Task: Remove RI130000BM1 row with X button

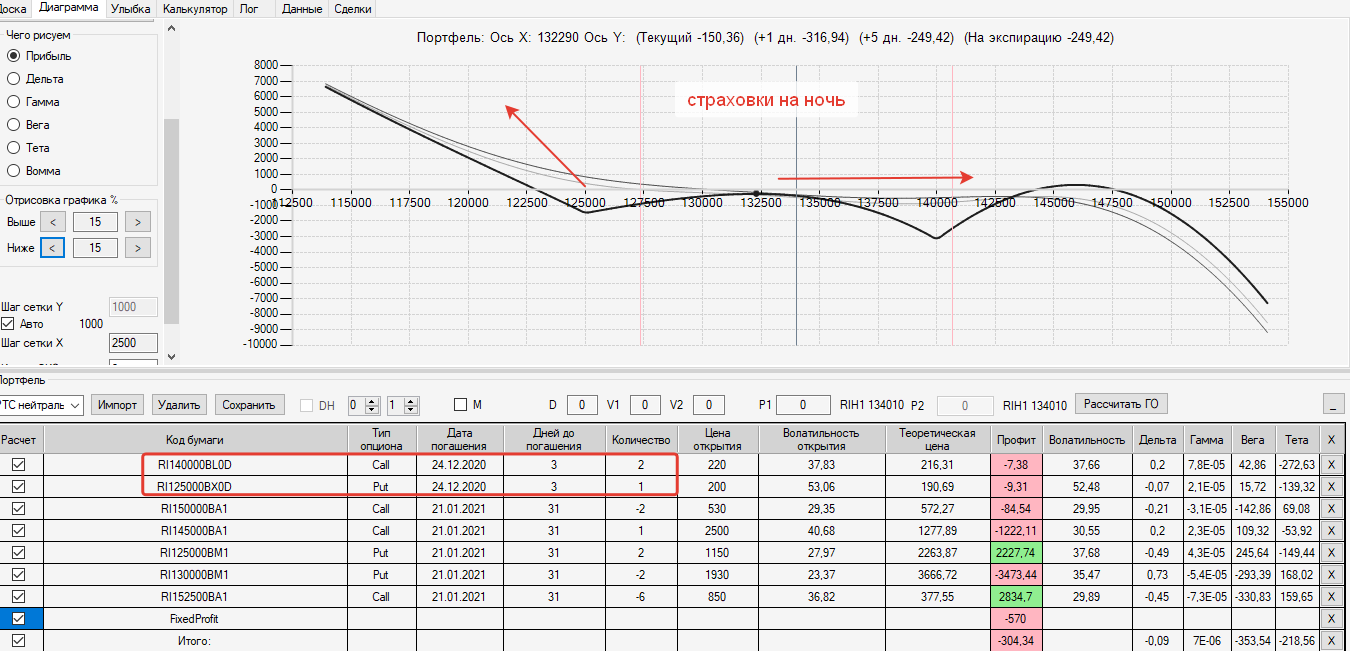Action: [1331, 574]
